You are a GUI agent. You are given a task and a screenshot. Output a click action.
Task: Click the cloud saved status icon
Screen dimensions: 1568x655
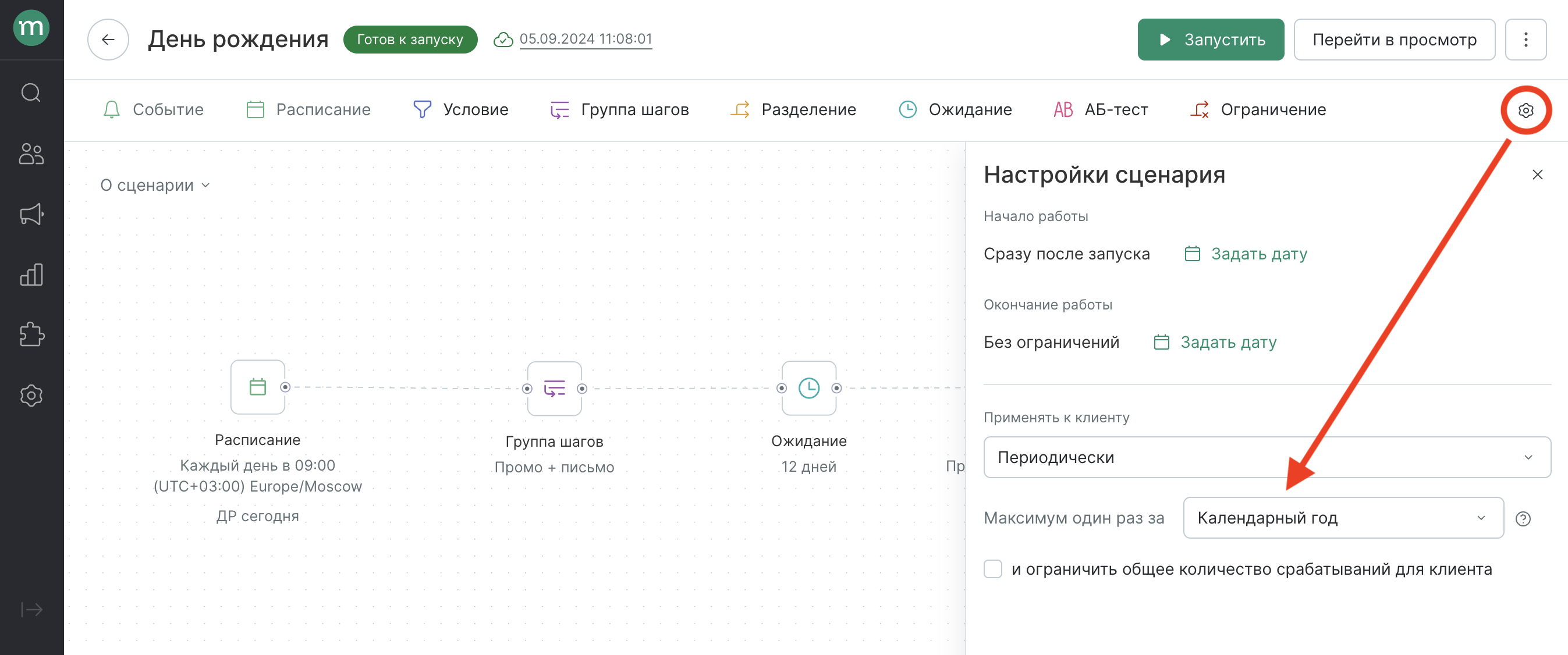coord(503,40)
